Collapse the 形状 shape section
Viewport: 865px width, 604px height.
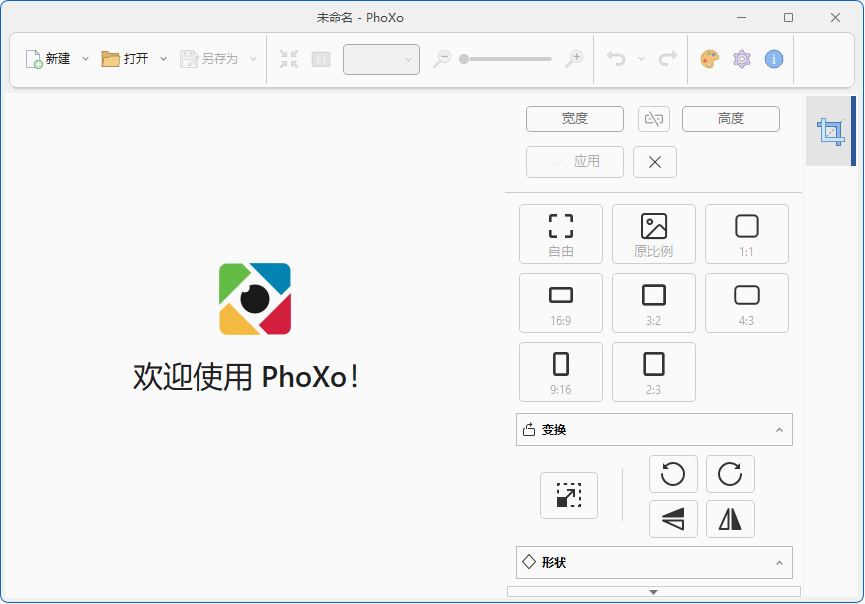tap(654, 563)
